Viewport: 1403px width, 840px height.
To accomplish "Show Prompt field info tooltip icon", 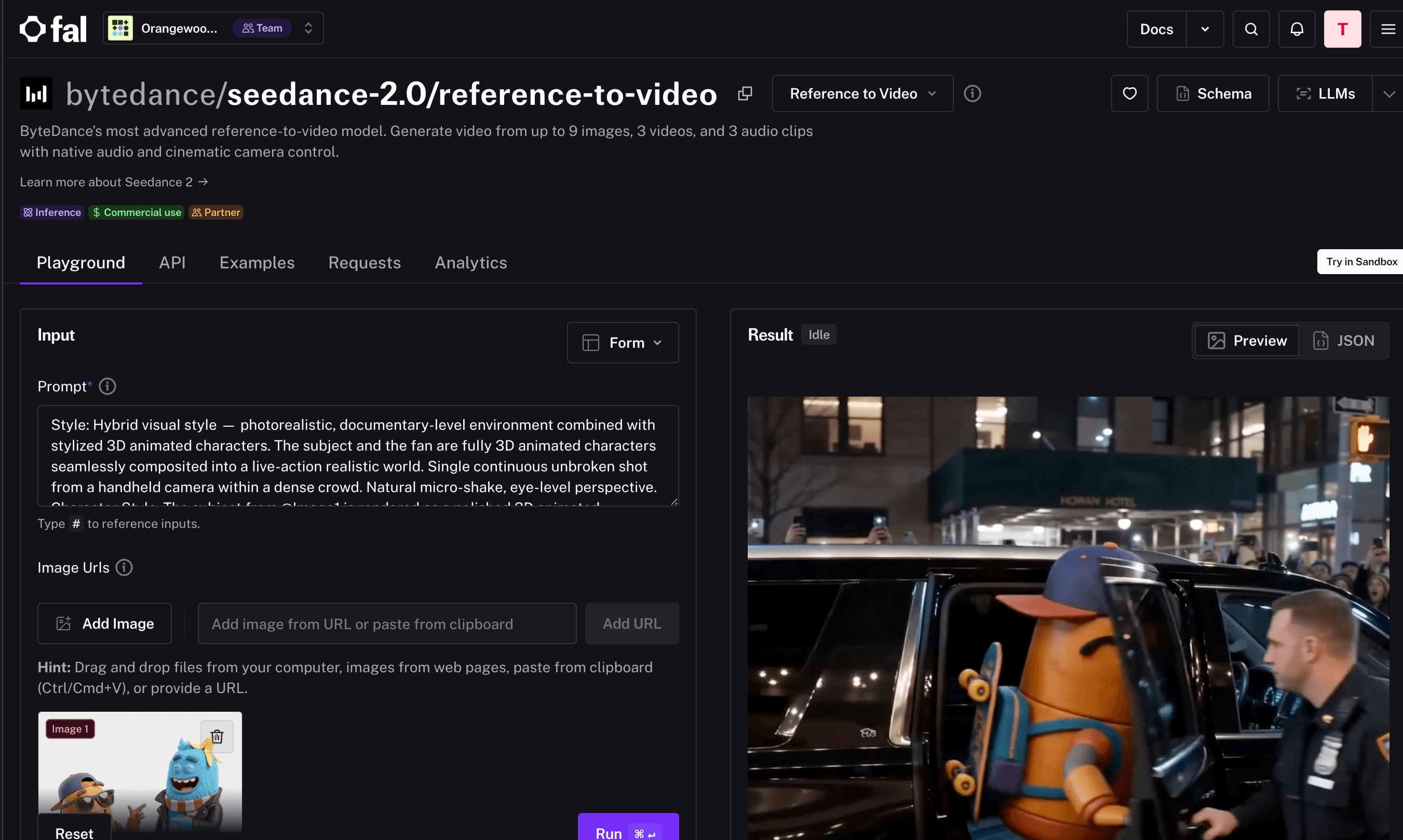I will [x=107, y=386].
